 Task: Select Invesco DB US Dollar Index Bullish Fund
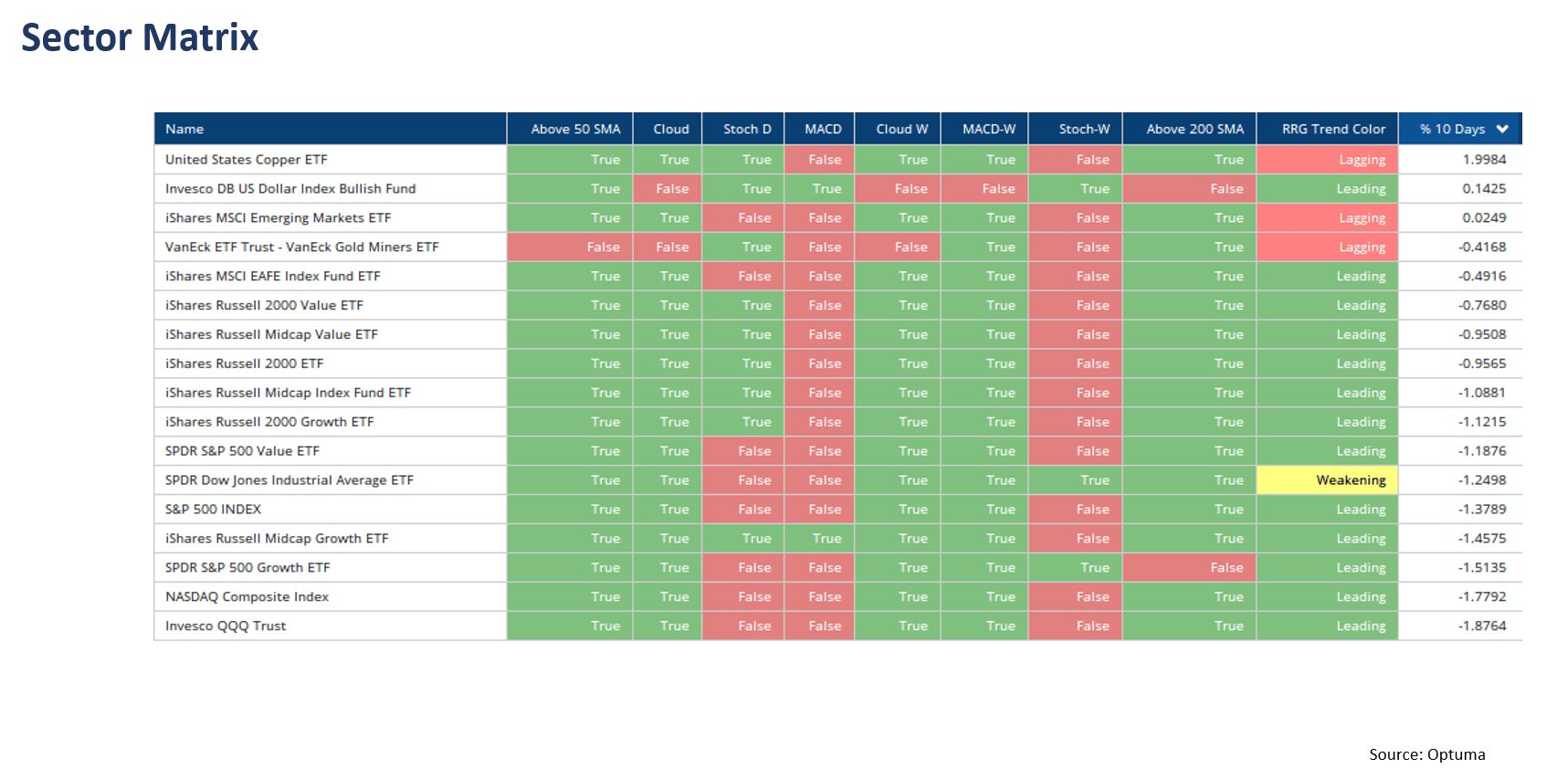[290, 188]
